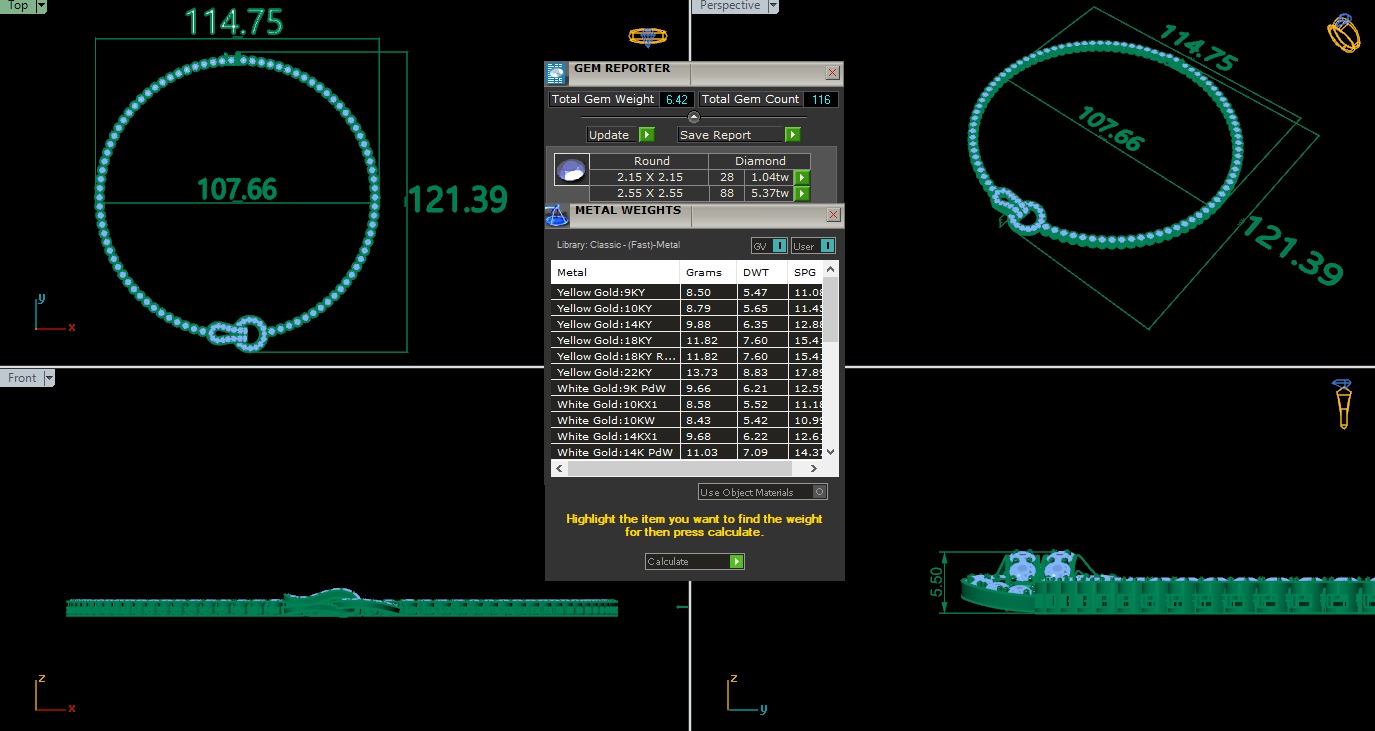The image size is (1375, 731).
Task: Click the gem quantity 28 cell
Action: [x=727, y=177]
